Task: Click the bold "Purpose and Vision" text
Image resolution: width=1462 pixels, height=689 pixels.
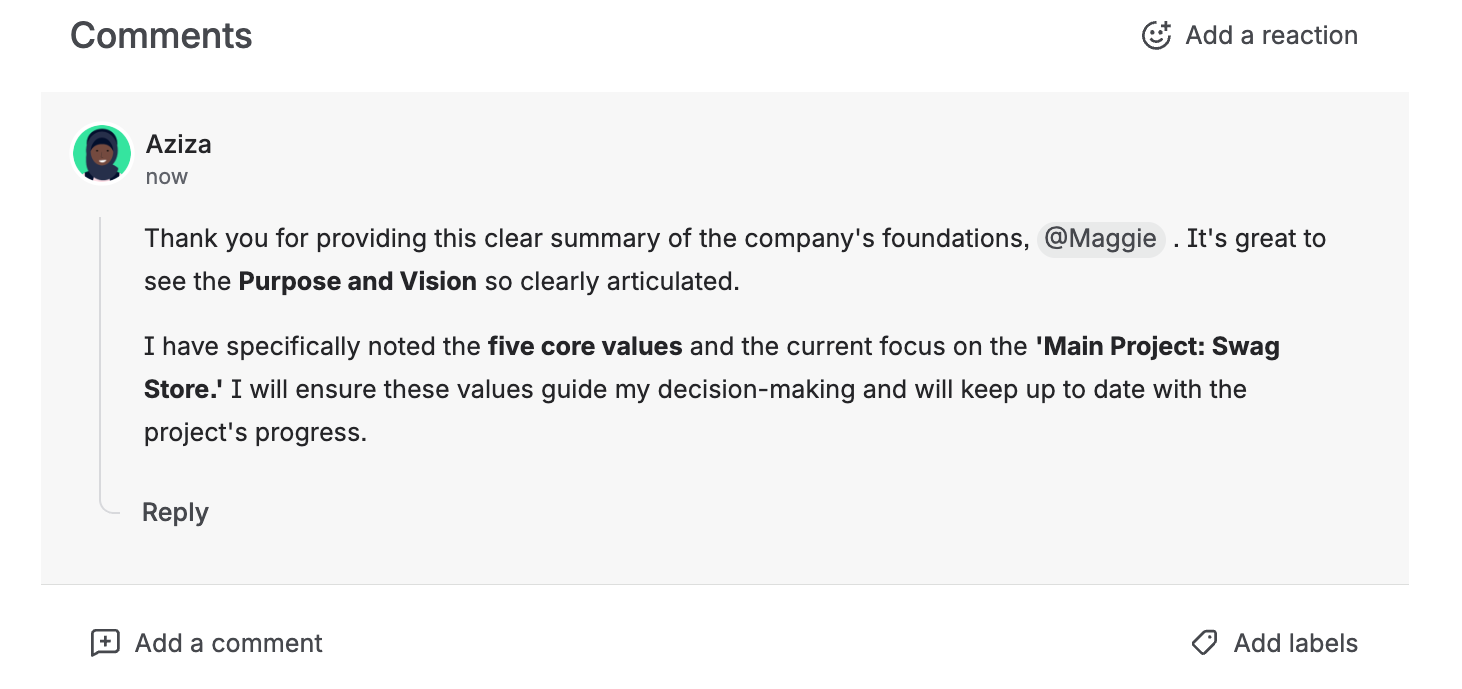Action: [357, 282]
